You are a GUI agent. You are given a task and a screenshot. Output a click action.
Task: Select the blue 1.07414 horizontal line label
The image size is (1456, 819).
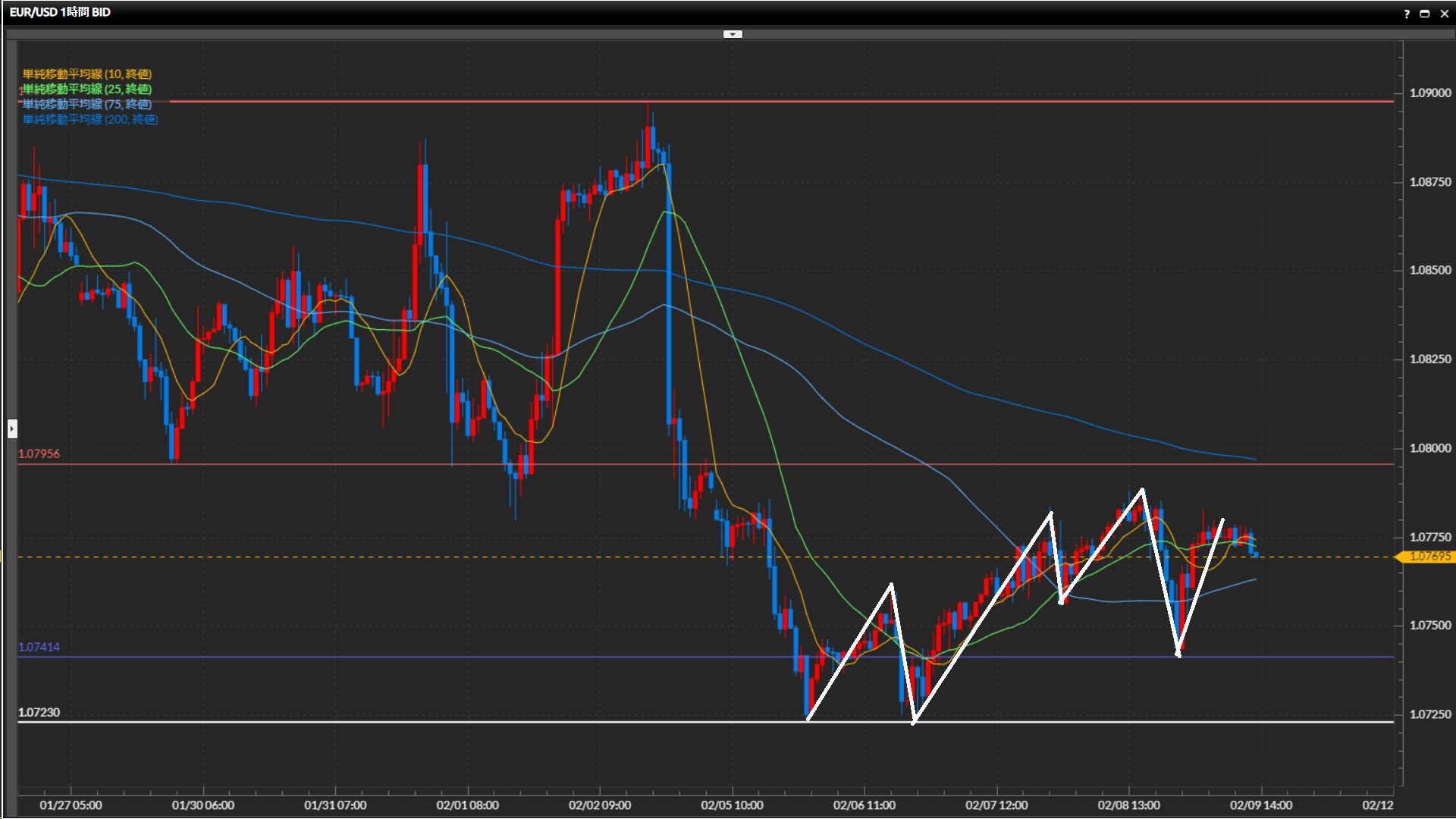39,647
